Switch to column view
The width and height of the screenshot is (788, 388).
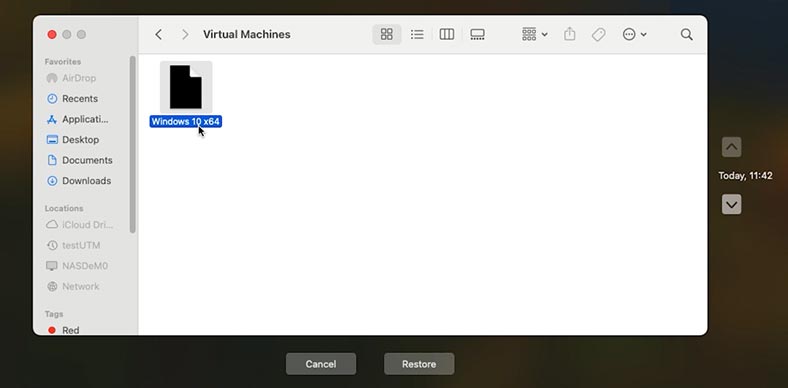click(447, 34)
